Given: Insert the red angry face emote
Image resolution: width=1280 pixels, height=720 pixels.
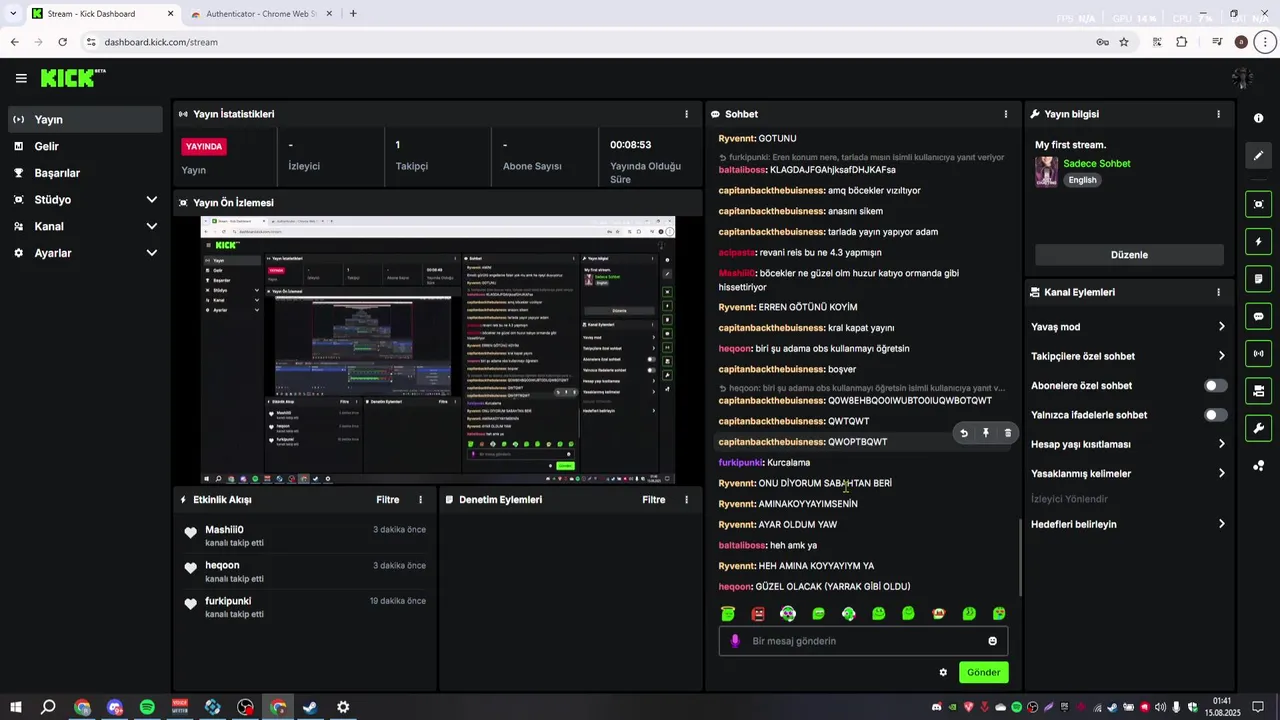Looking at the screenshot, I should coord(758,613).
